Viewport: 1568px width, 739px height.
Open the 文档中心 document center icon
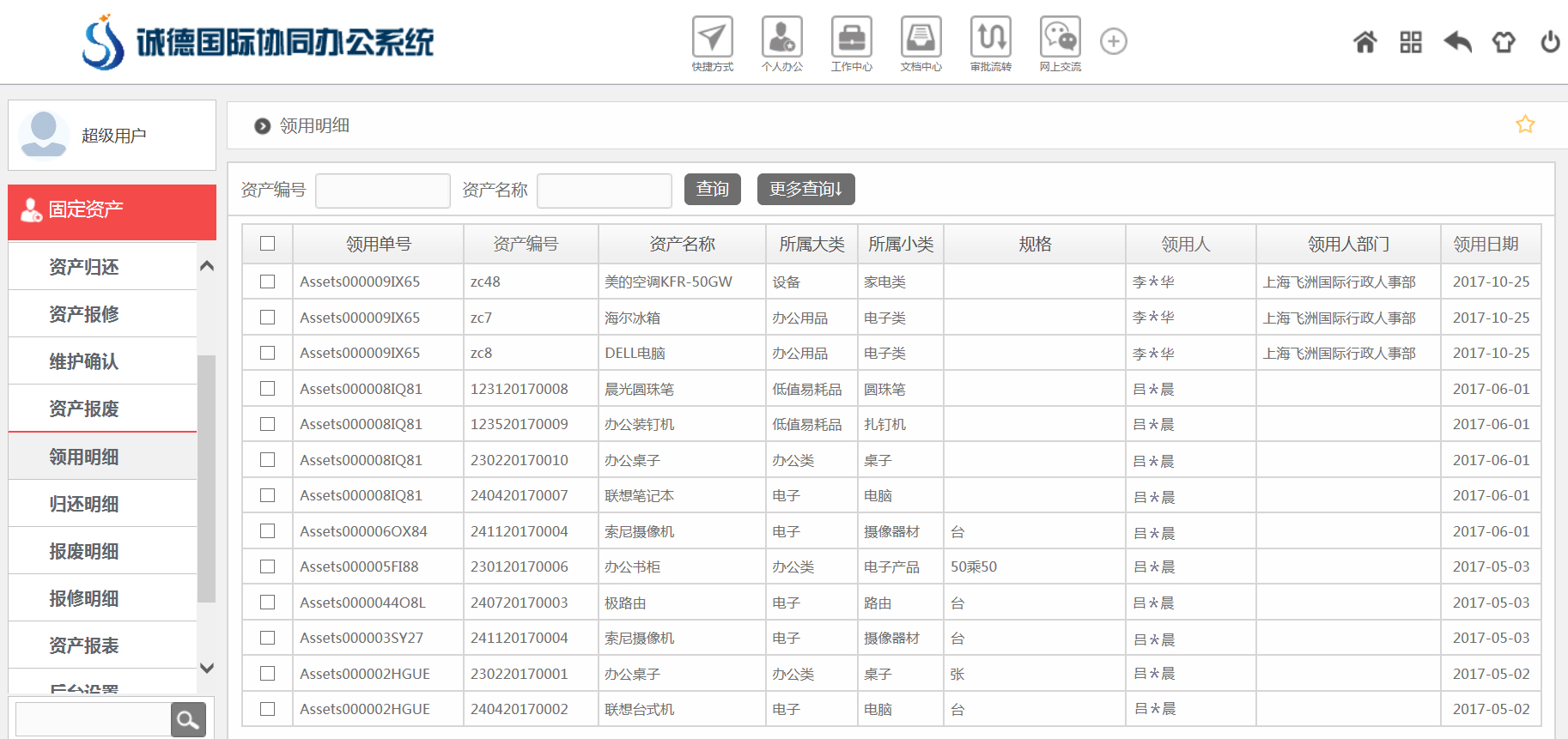click(921, 38)
